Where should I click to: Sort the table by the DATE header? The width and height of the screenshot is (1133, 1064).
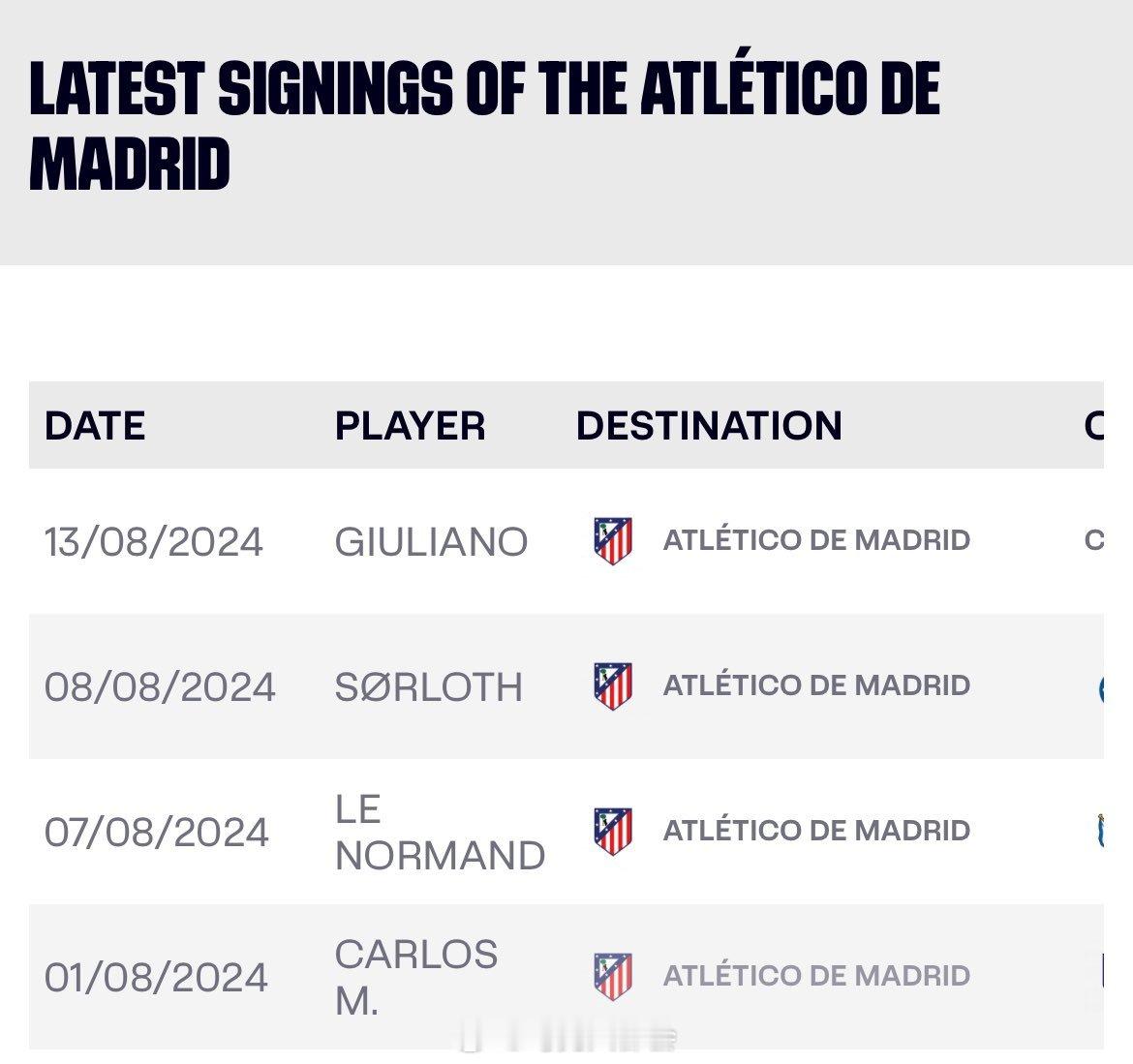(95, 426)
